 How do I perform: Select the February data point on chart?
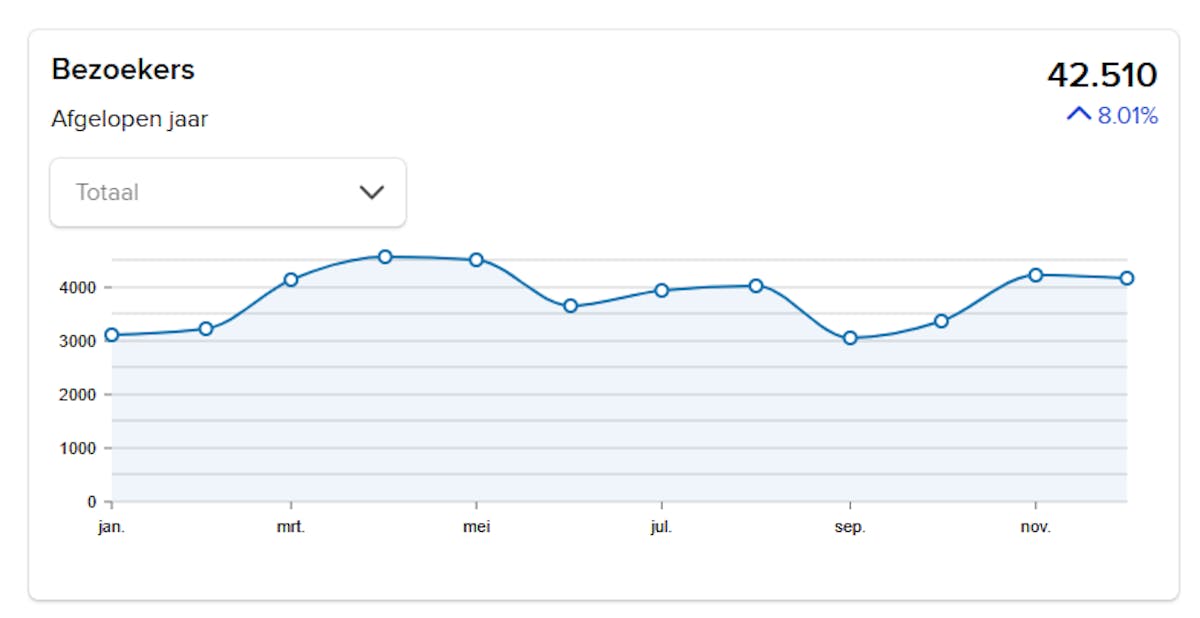click(x=206, y=328)
